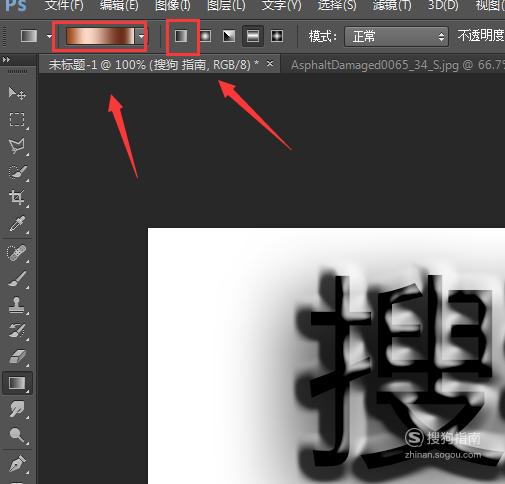The height and width of the screenshot is (484, 505).
Task: Open the 3D(D) menu
Action: pos(443,5)
